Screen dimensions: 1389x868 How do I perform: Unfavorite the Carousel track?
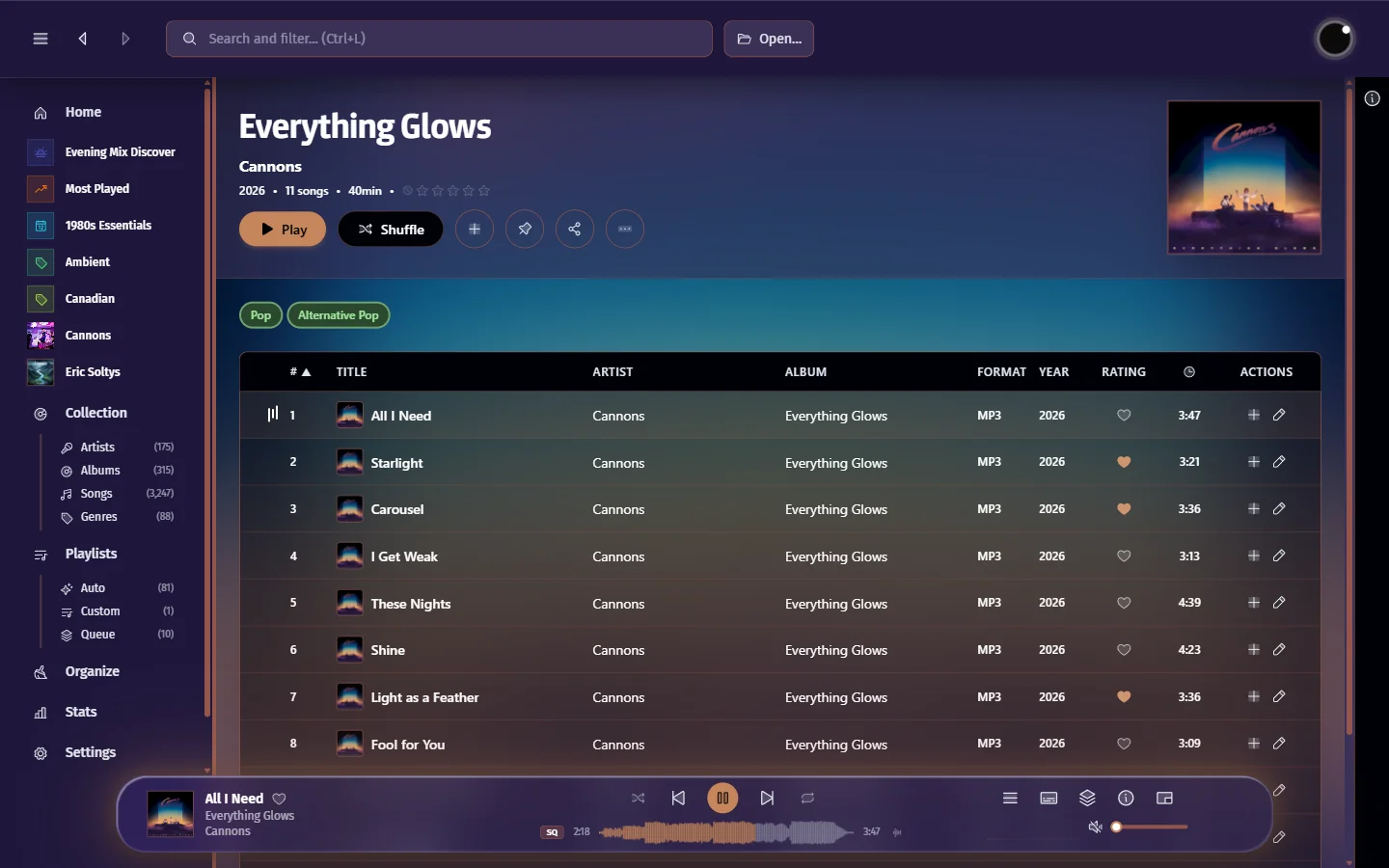1124,509
